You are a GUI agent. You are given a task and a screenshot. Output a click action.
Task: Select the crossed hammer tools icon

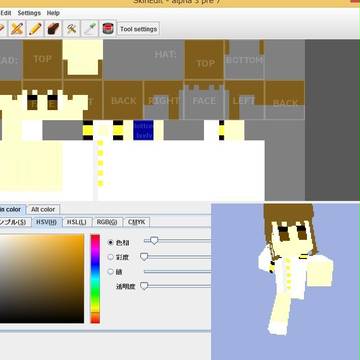[71, 29]
